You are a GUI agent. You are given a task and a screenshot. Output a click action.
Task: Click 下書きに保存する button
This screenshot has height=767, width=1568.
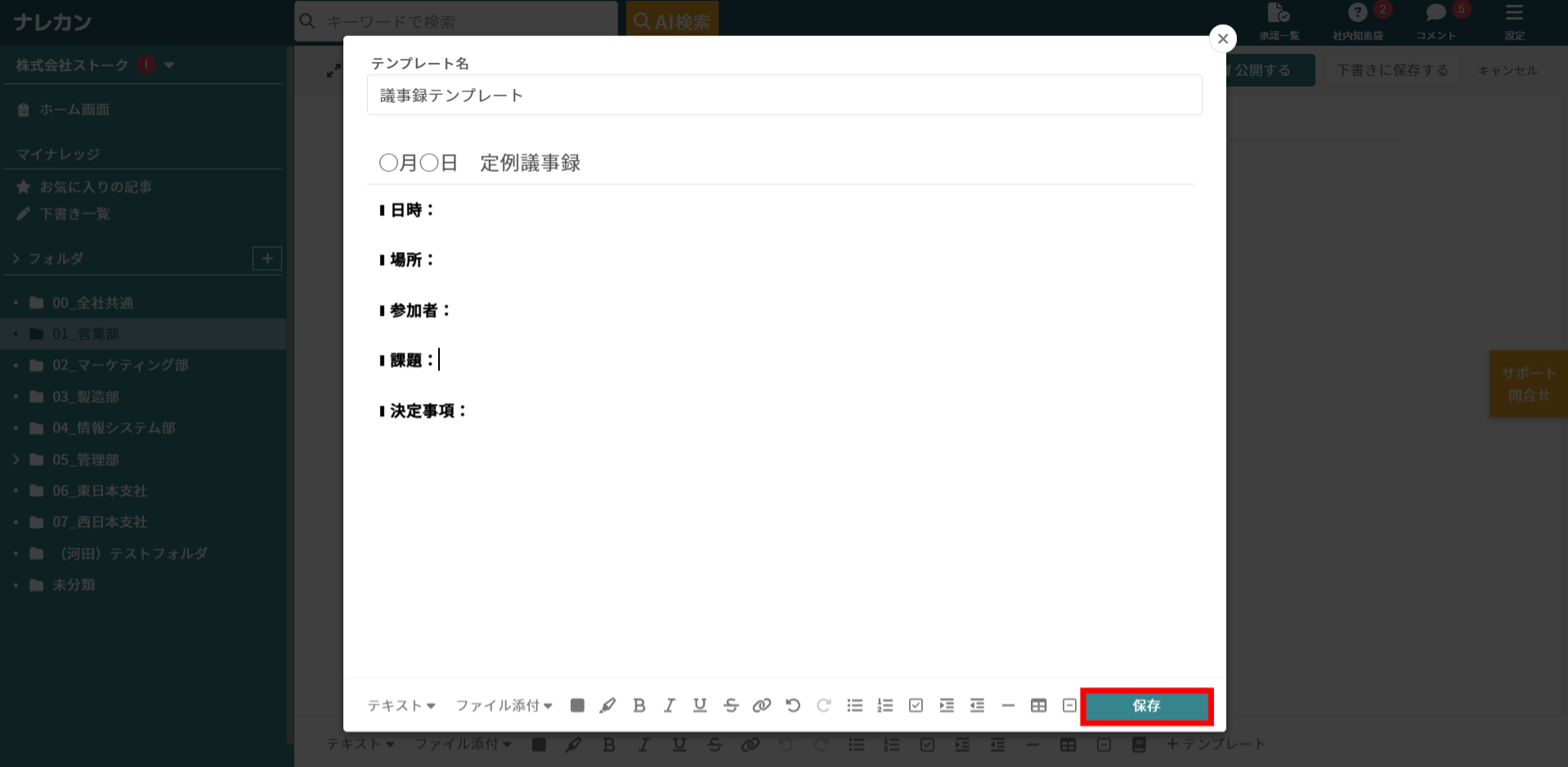[1392, 70]
